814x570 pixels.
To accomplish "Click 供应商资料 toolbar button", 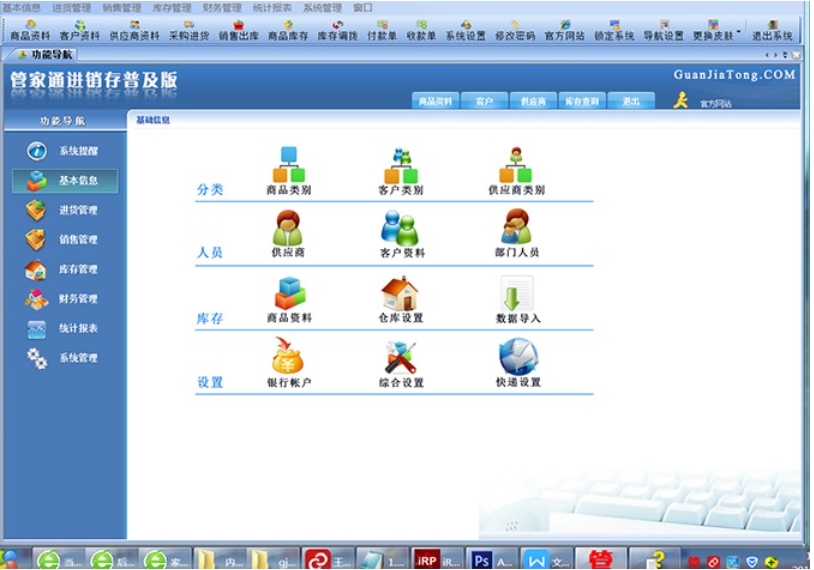I will point(134,30).
